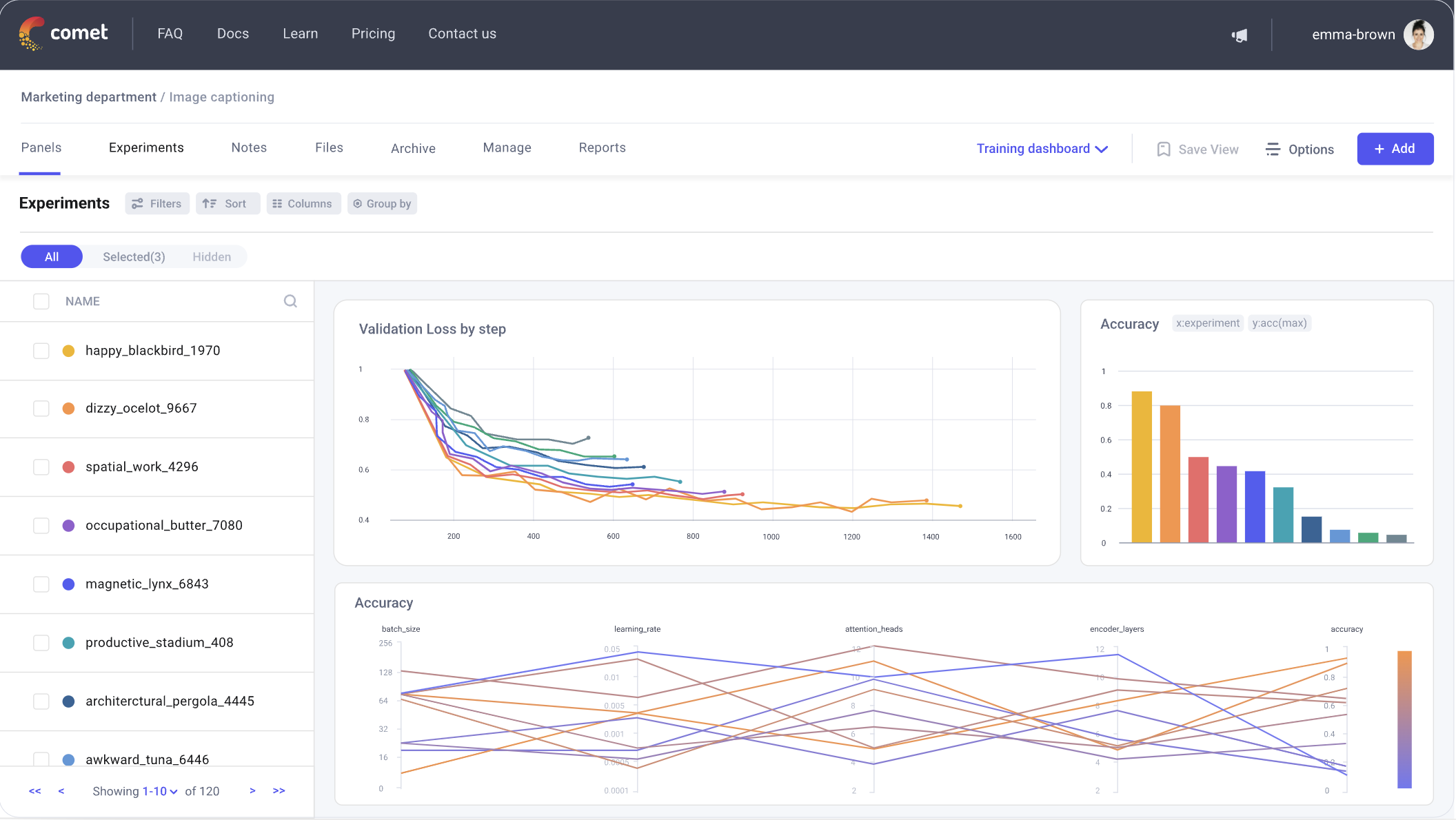Open the Filters tool
Screen dimensions: 1456x820
pyautogui.click(x=157, y=204)
